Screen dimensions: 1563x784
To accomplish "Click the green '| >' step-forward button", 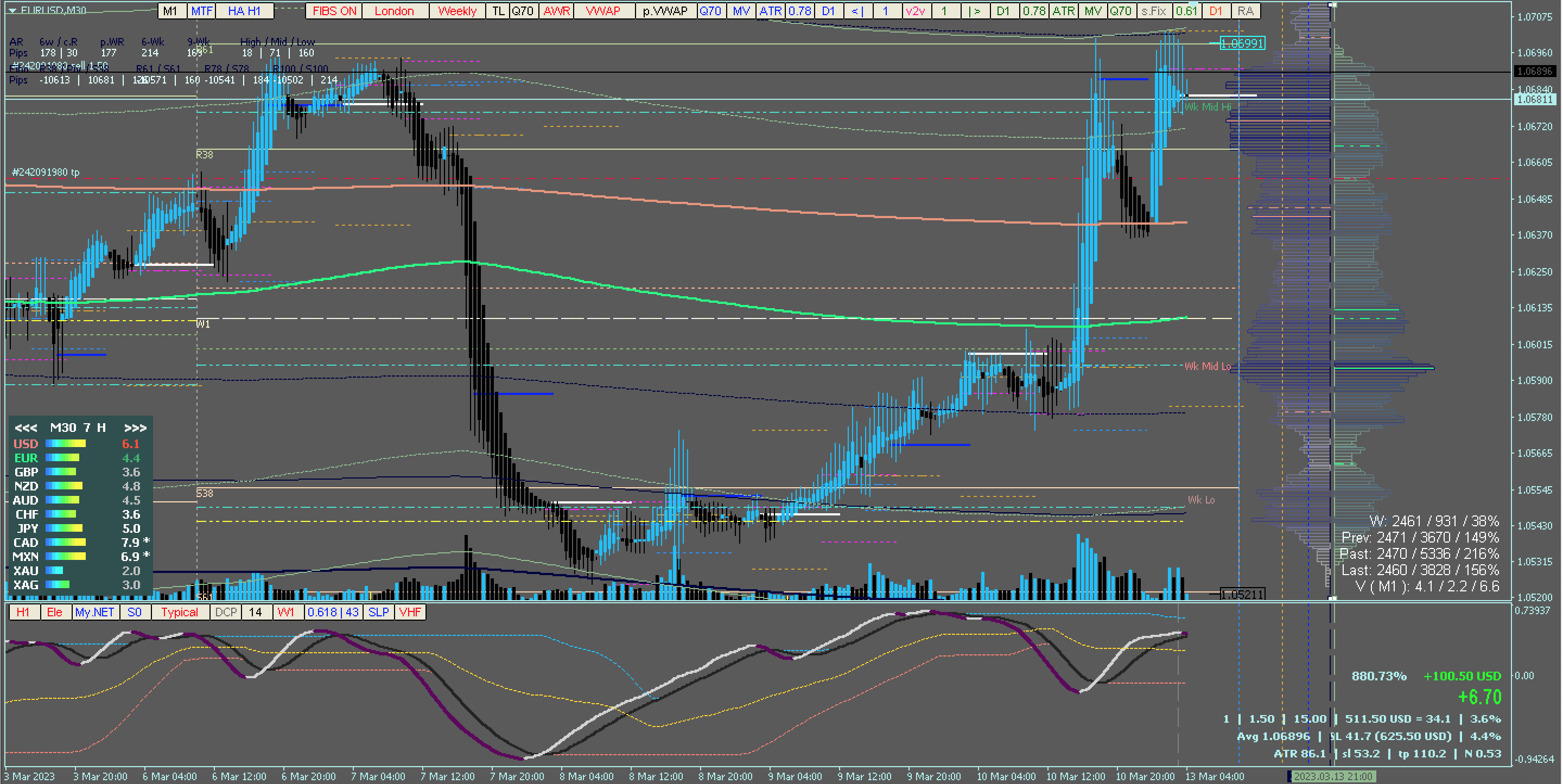I will pyautogui.click(x=975, y=11).
